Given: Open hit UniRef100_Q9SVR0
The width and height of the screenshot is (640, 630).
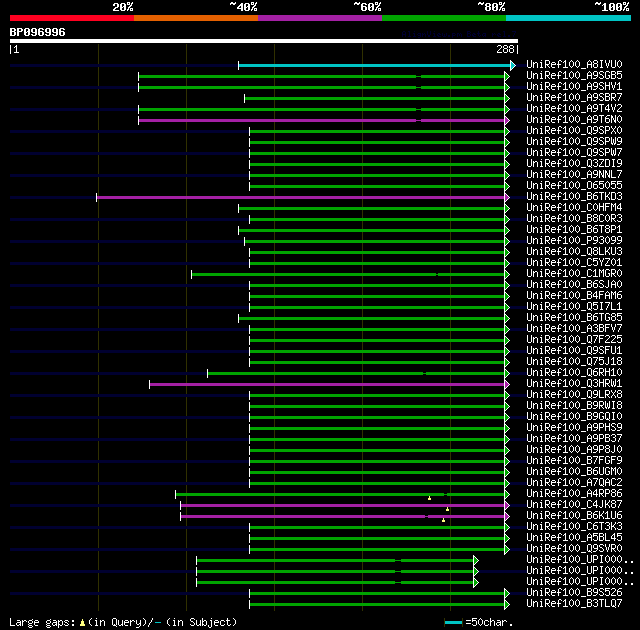Looking at the screenshot, I should [x=574, y=549].
